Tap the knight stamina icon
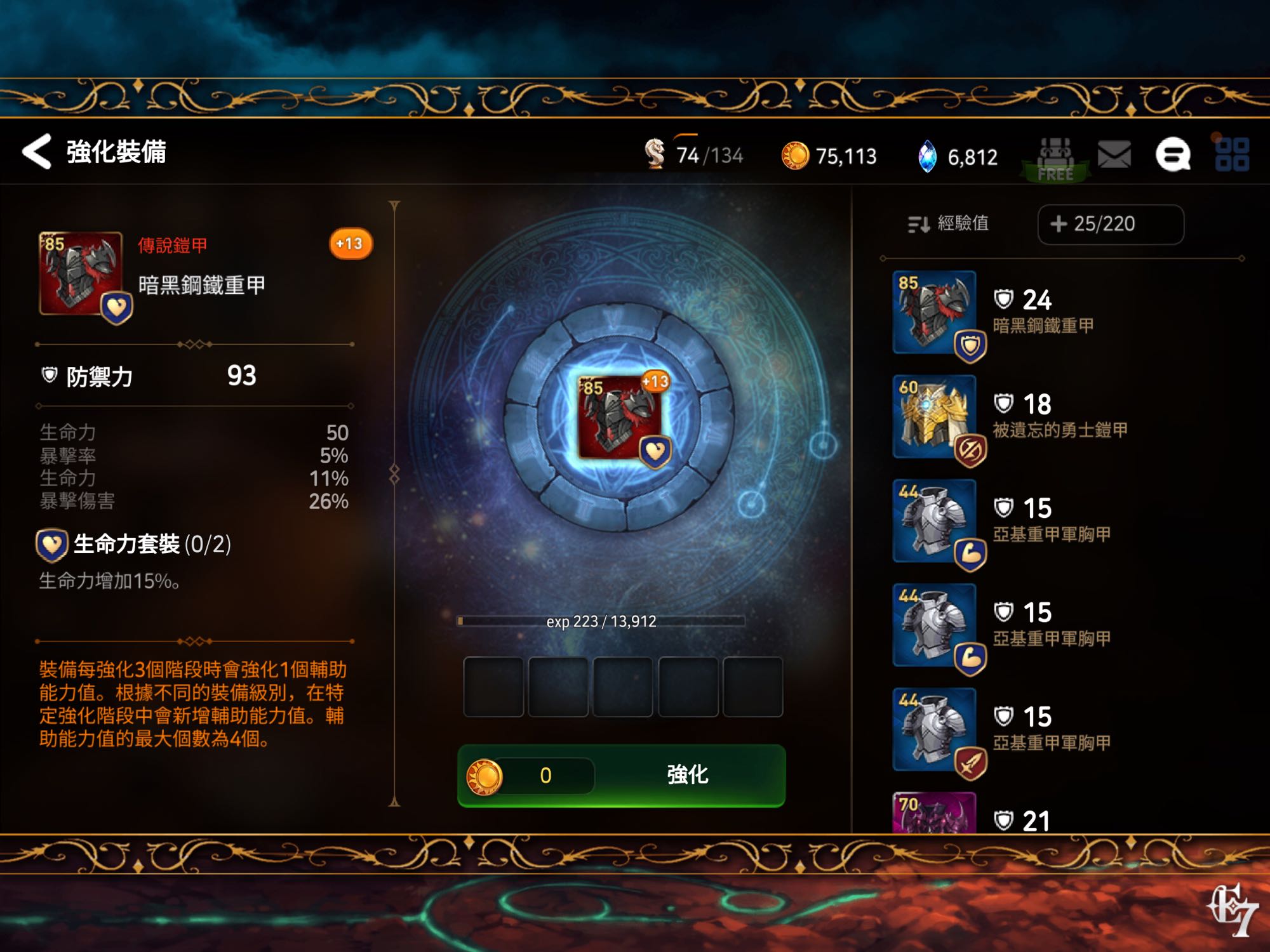This screenshot has width=1270, height=952. (x=655, y=154)
